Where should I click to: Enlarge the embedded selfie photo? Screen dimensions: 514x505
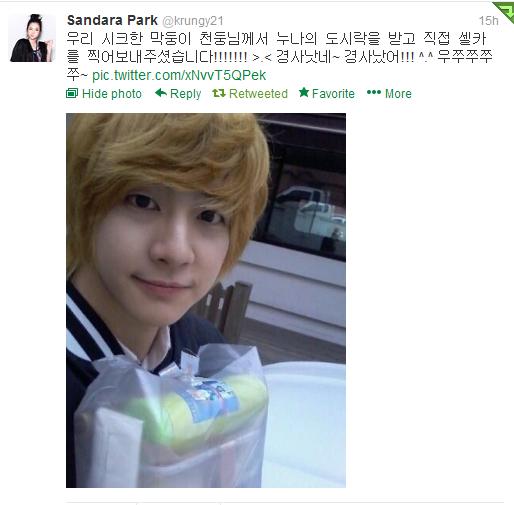[206, 300]
